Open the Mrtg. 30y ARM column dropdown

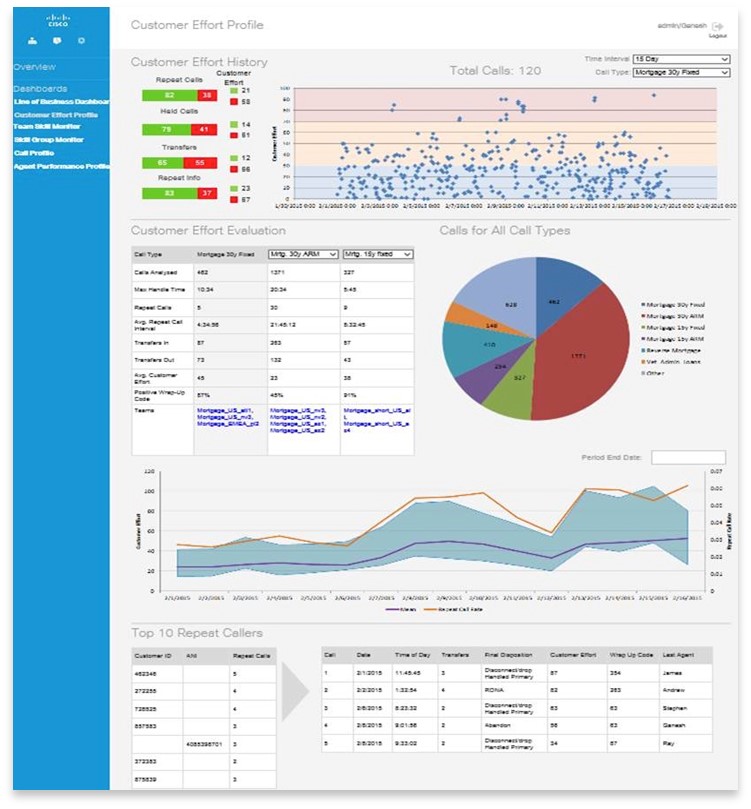(x=304, y=255)
